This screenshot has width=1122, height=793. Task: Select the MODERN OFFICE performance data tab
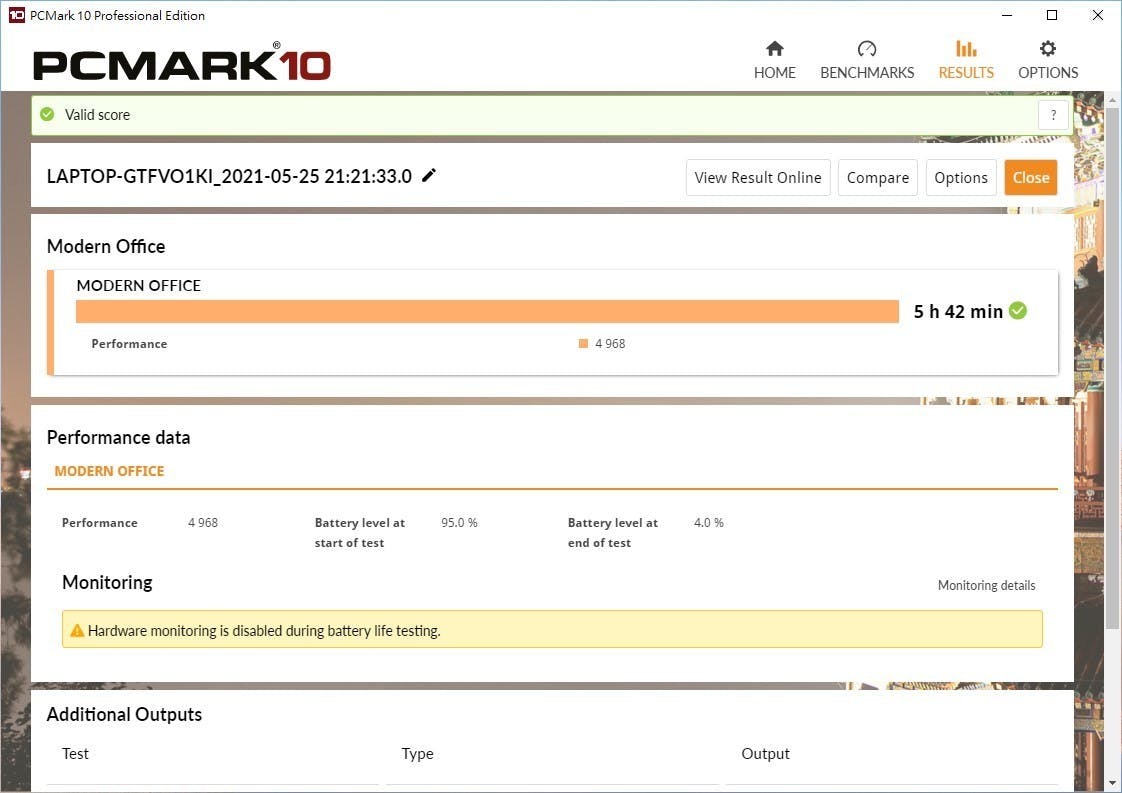click(109, 471)
